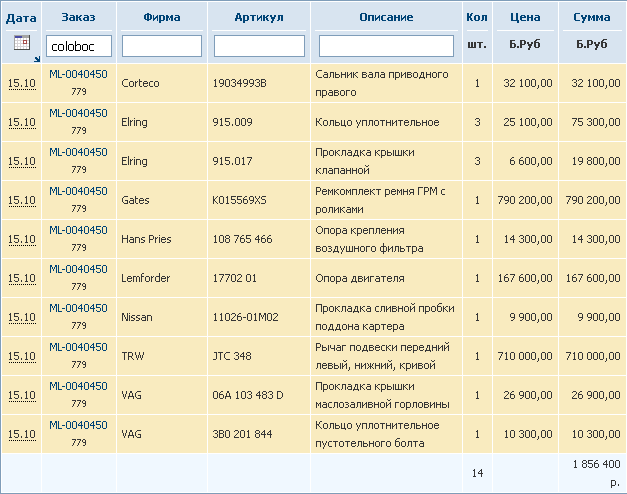
Task: Sort by the Описание column header
Action: tap(386, 17)
